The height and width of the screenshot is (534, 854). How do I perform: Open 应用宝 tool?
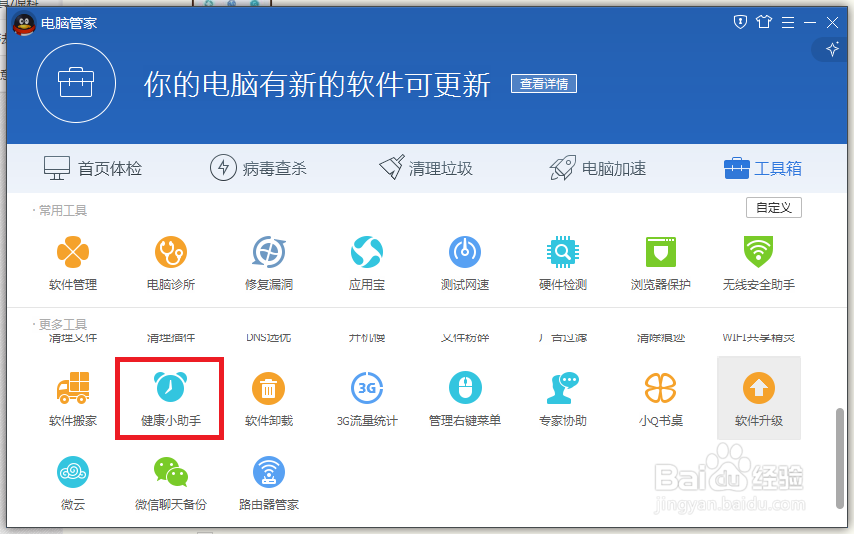click(367, 263)
